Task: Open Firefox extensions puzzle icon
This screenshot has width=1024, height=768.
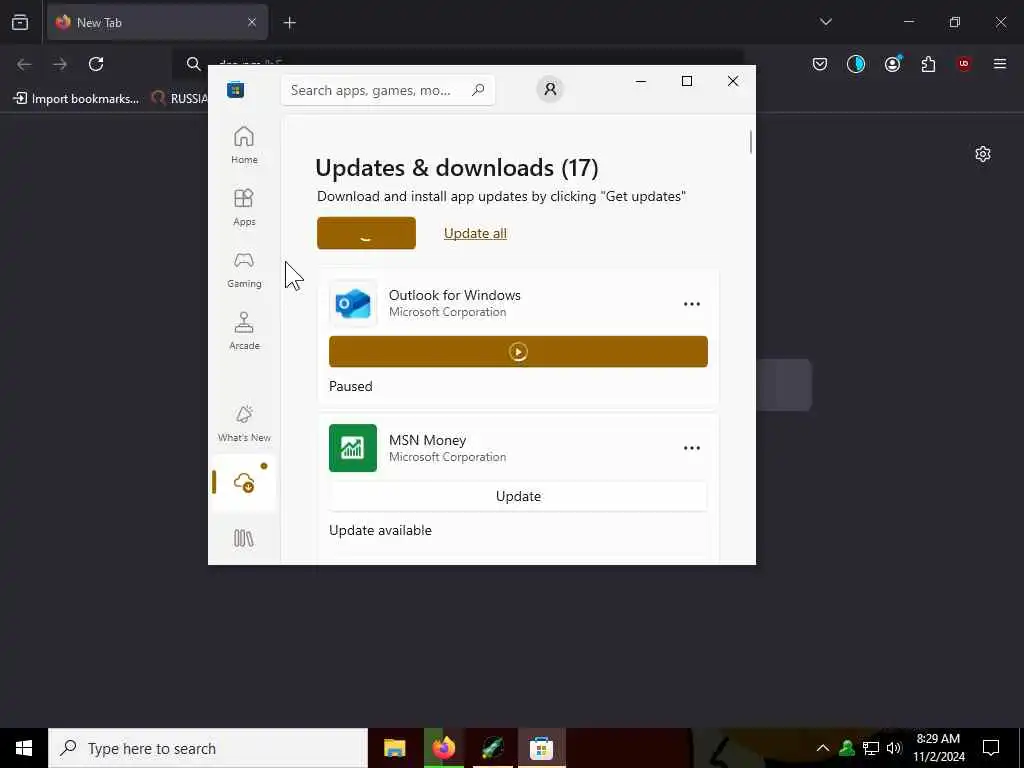Action: click(928, 64)
